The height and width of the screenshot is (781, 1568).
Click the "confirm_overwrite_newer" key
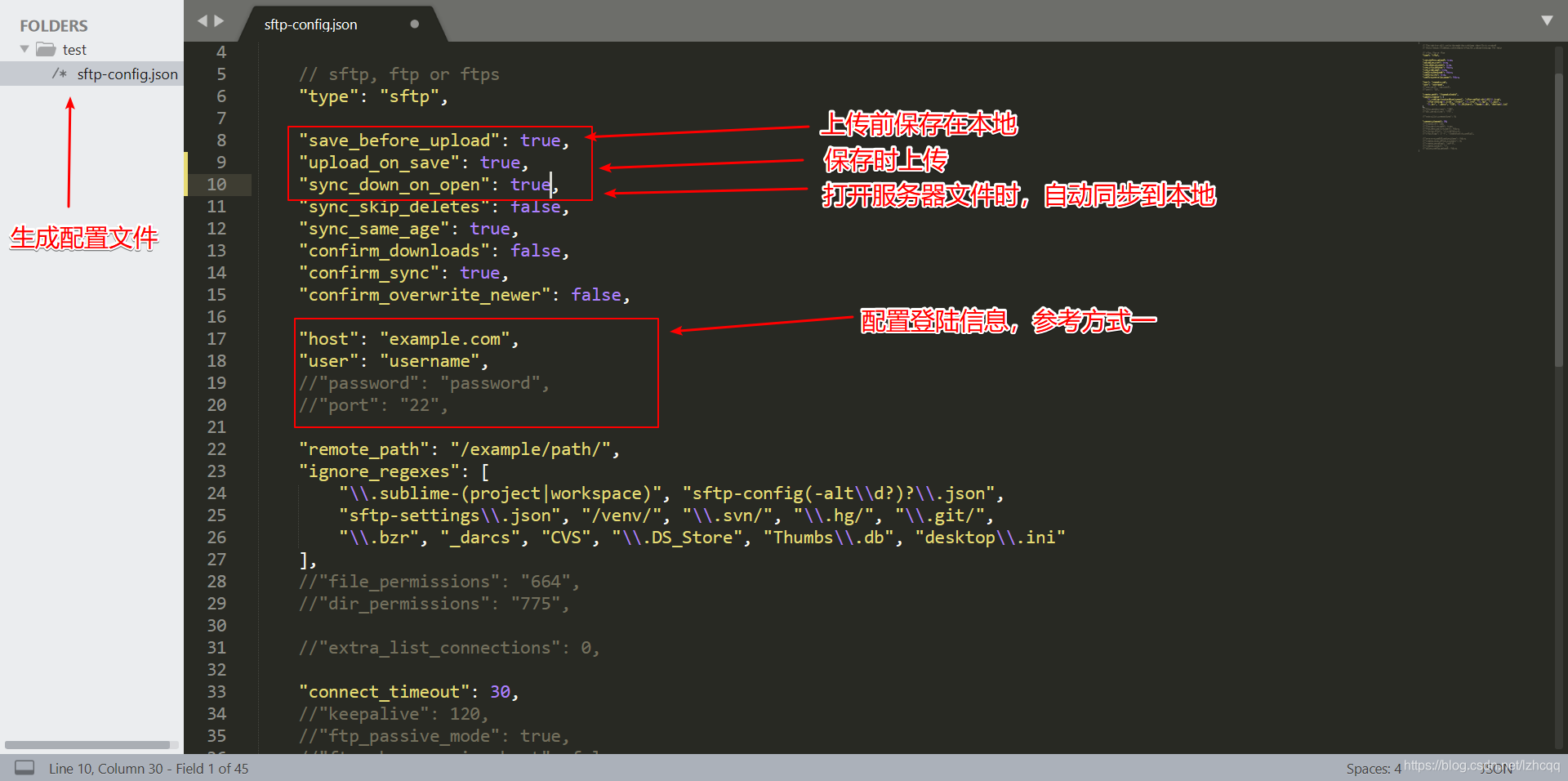[425, 295]
